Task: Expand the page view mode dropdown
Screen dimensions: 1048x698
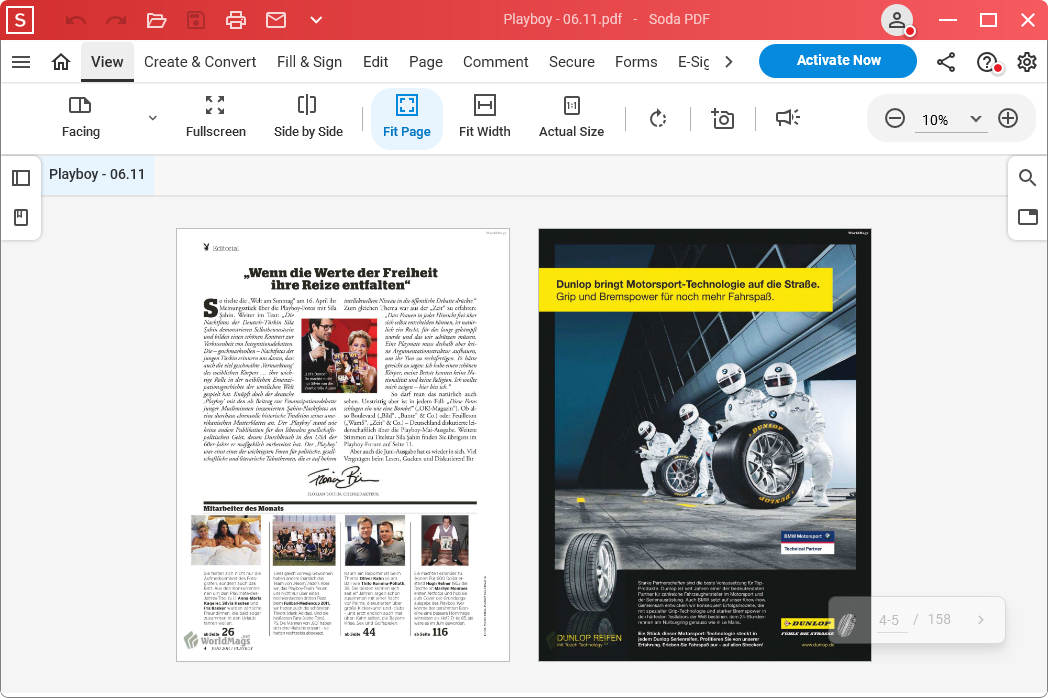Action: [152, 118]
